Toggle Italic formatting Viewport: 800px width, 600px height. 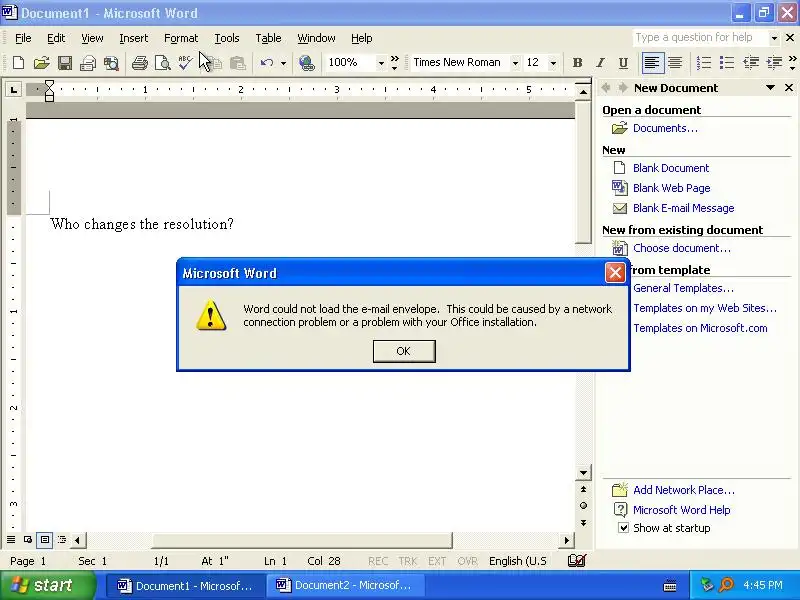601,63
